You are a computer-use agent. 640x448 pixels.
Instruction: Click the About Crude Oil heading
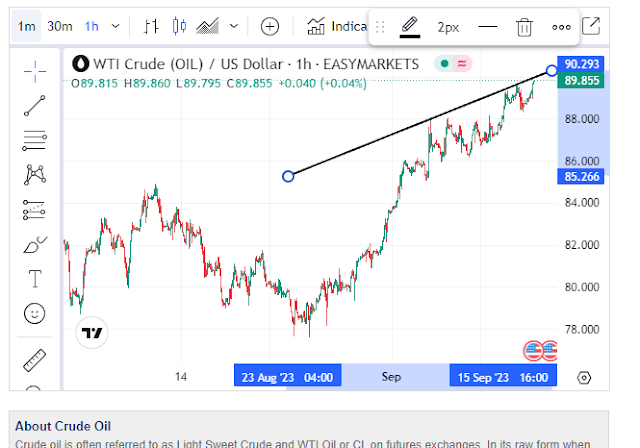click(63, 426)
